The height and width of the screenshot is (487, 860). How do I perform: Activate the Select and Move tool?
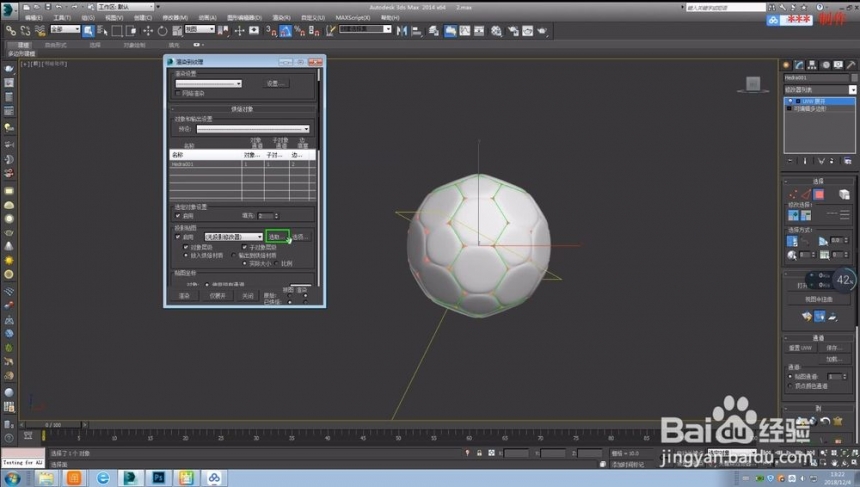tap(148, 31)
